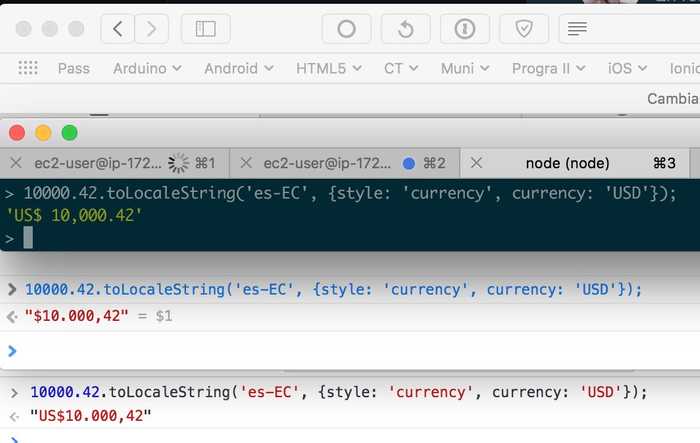Switch to second ec2-user terminal tab
The image size is (700, 443).
345,163
